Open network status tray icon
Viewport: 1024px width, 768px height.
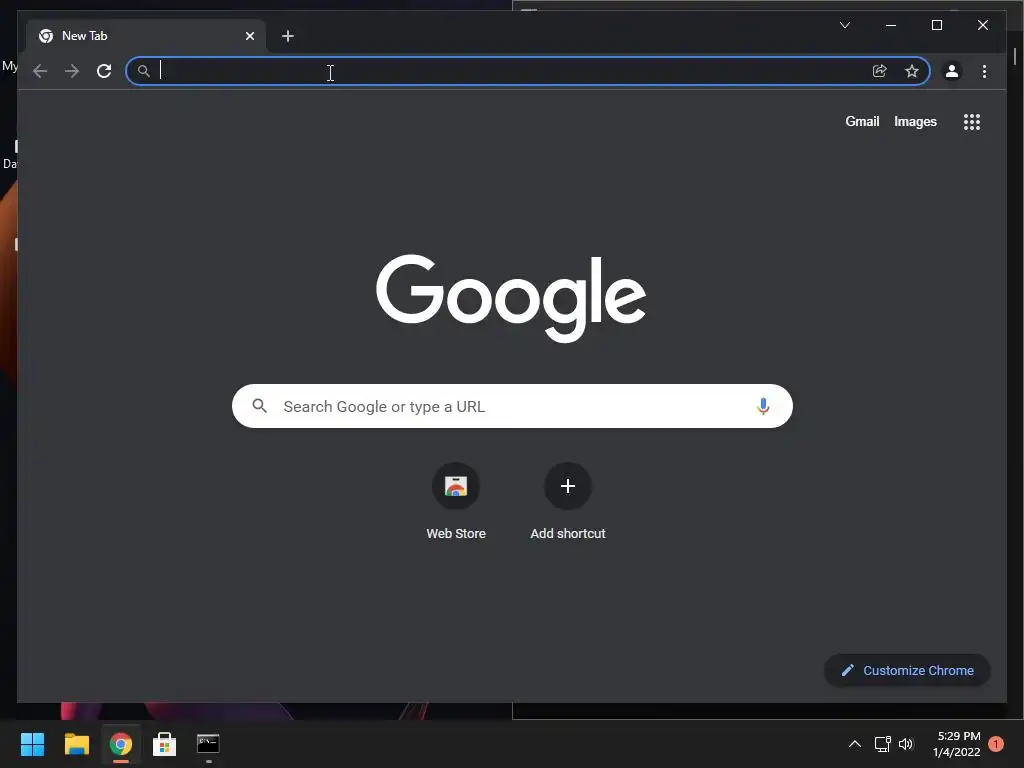pos(882,744)
